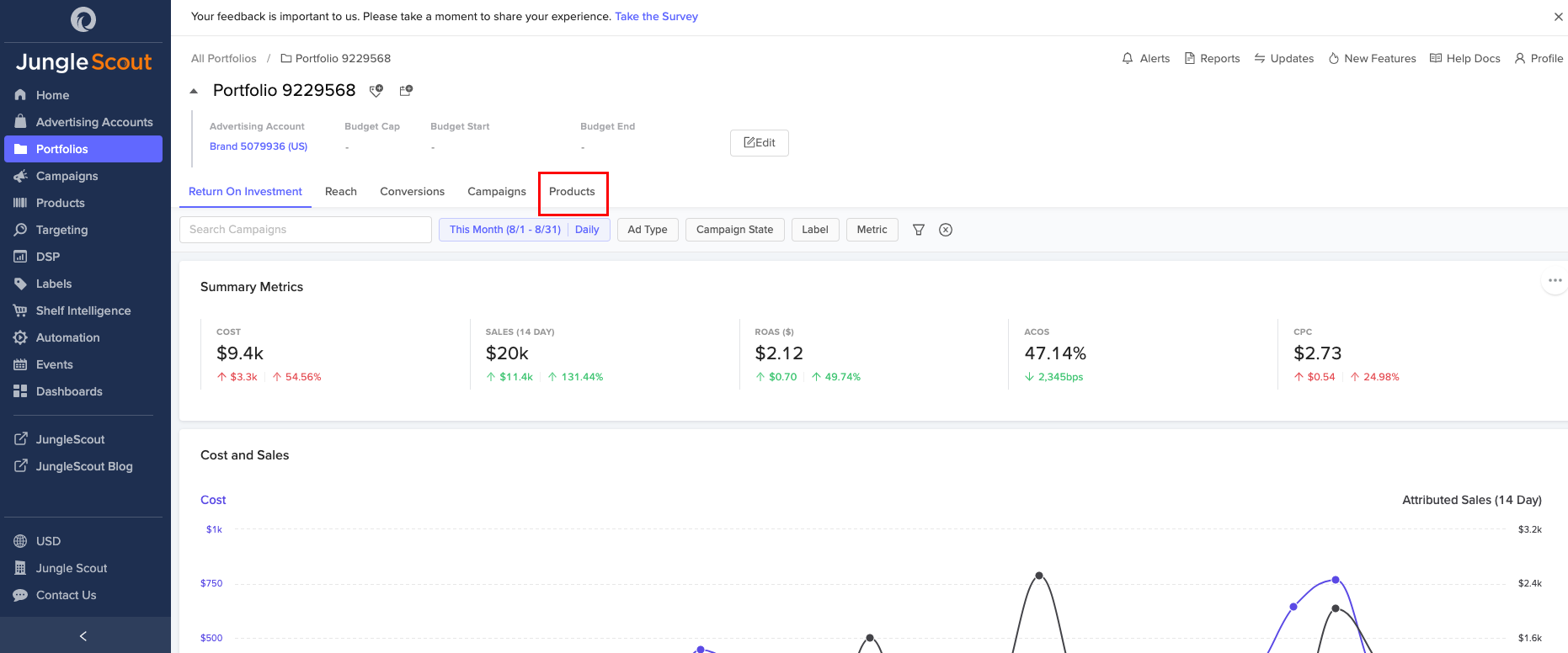Open the Label filter dropdown
This screenshot has width=1568, height=653.
(815, 230)
